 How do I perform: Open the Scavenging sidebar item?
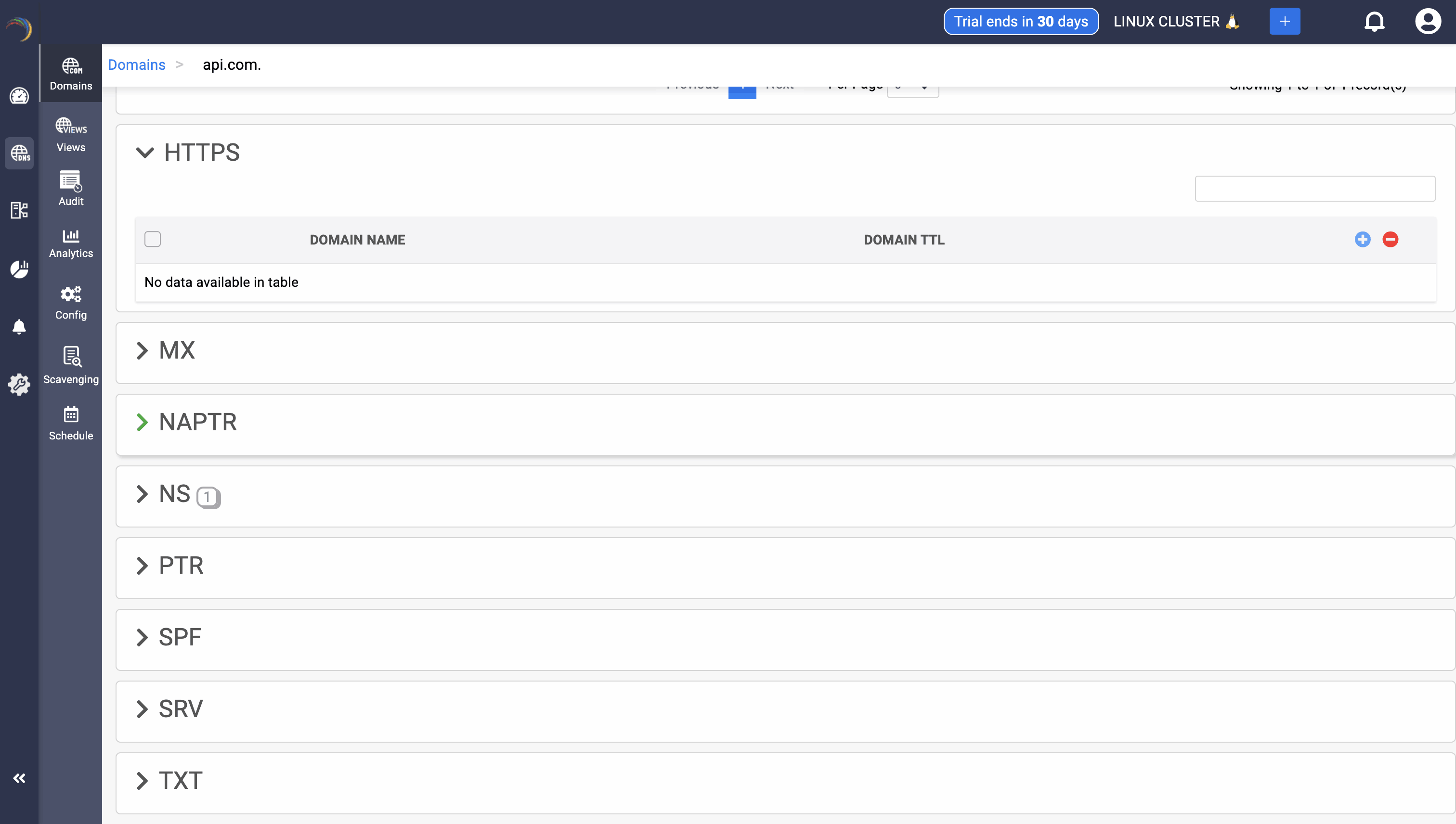tap(71, 365)
